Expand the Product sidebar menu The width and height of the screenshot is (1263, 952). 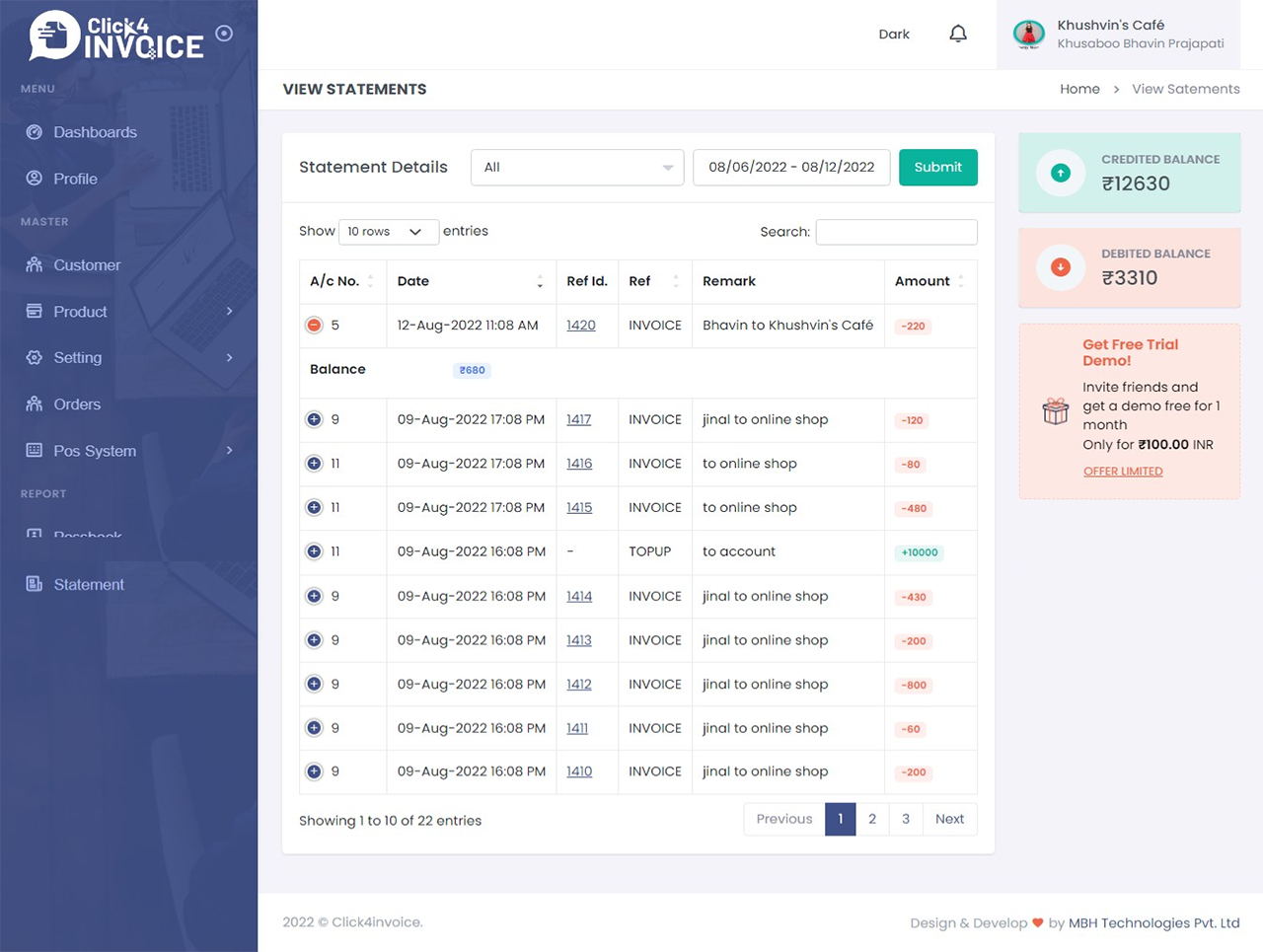(x=229, y=312)
